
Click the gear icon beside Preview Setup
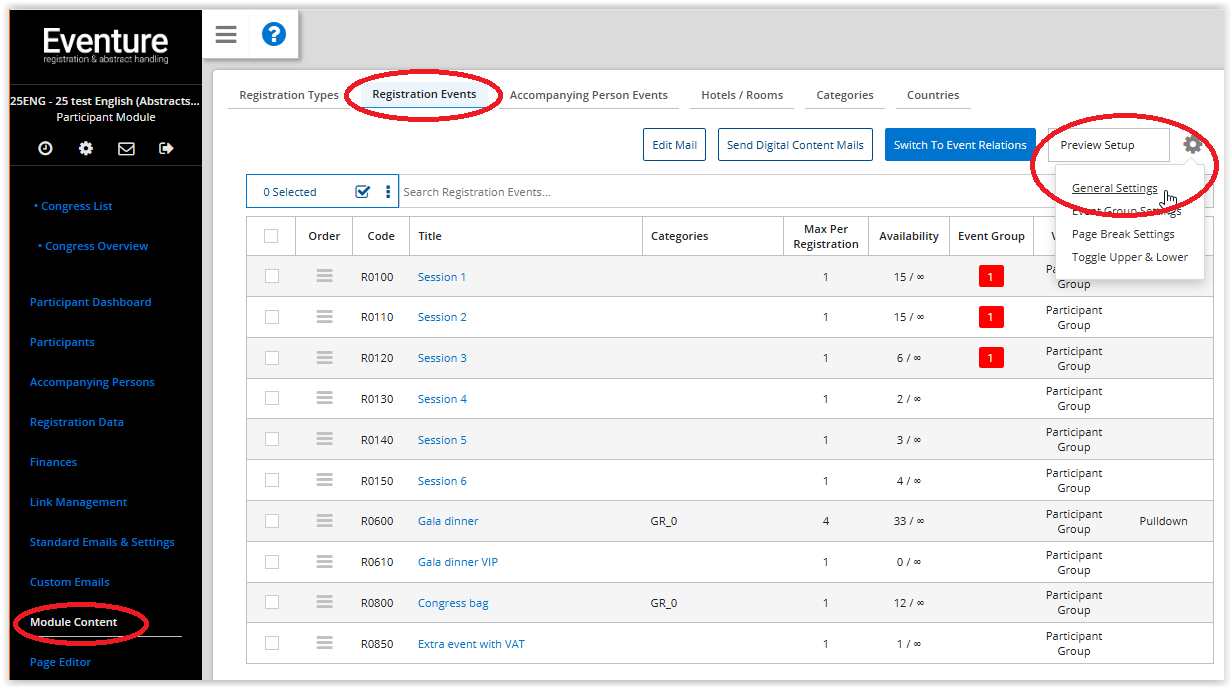coord(1192,145)
